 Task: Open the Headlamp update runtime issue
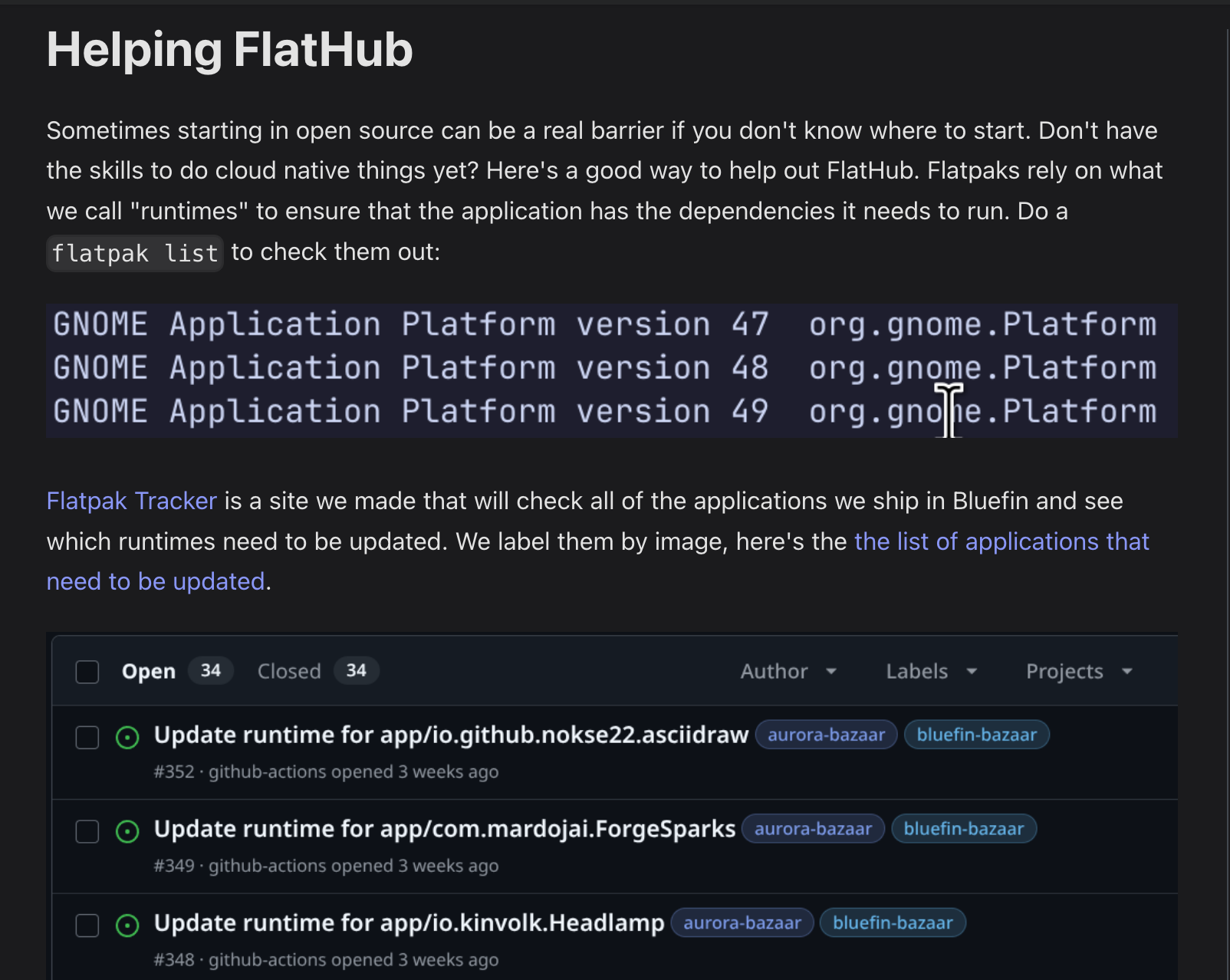tap(409, 922)
